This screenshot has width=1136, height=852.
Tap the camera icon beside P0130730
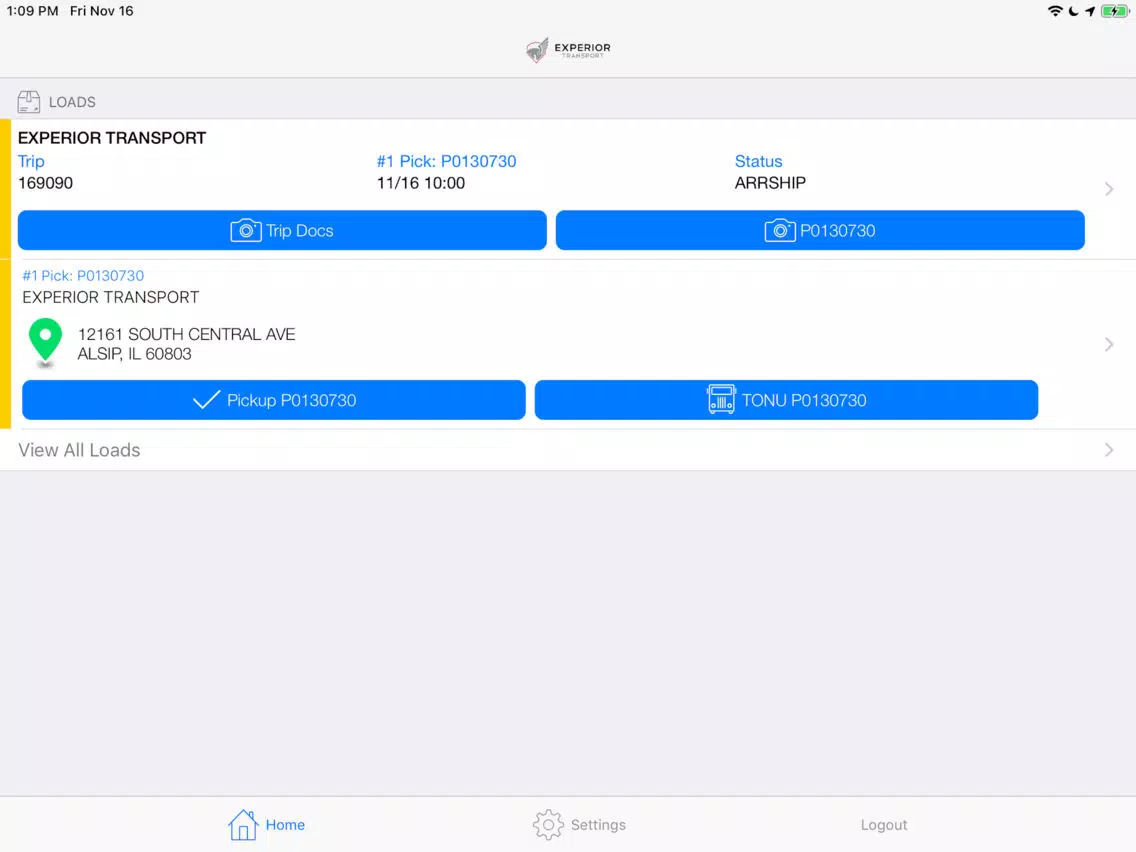[780, 230]
